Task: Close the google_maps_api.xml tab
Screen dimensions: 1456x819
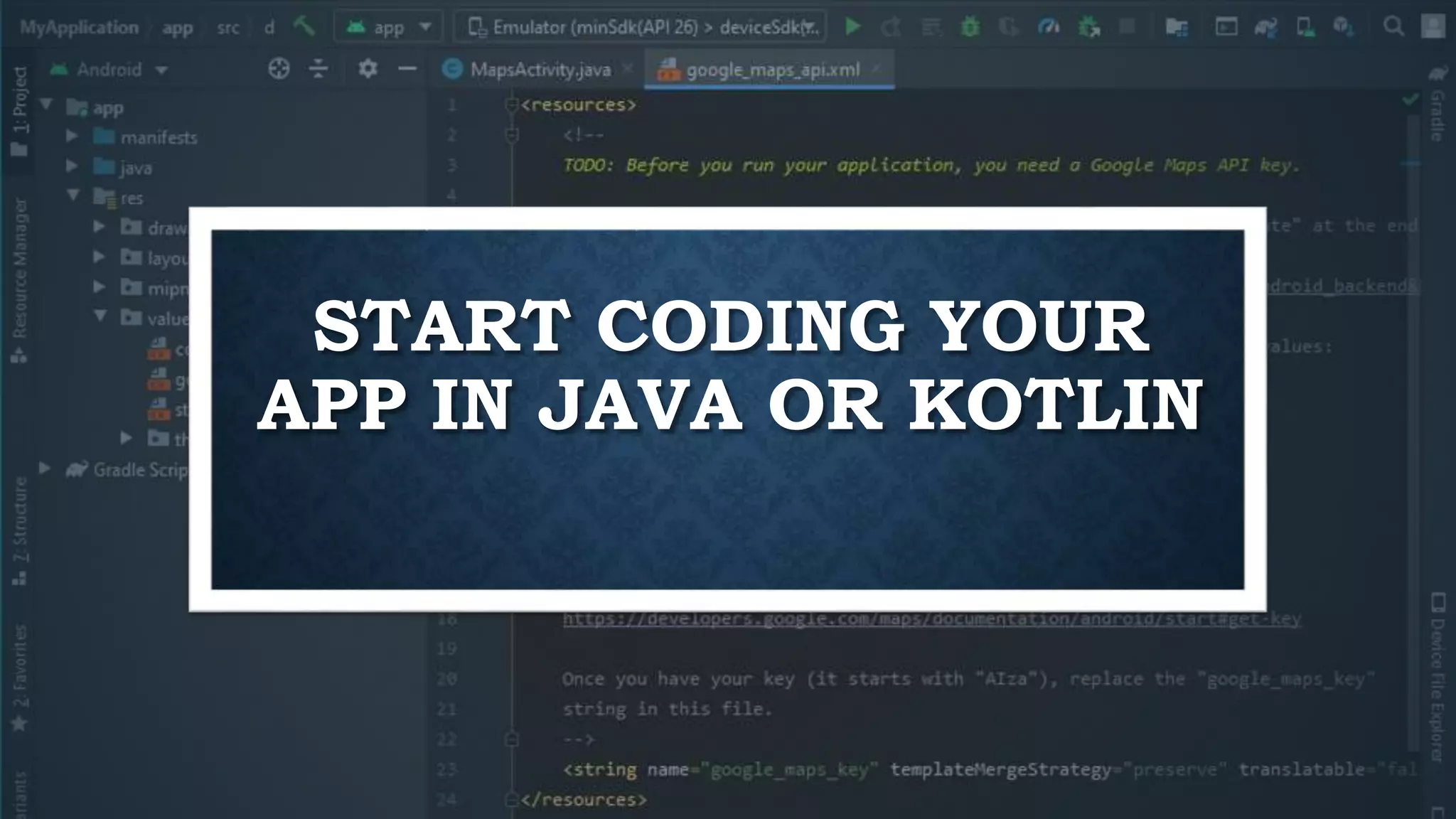Action: pyautogui.click(x=877, y=68)
